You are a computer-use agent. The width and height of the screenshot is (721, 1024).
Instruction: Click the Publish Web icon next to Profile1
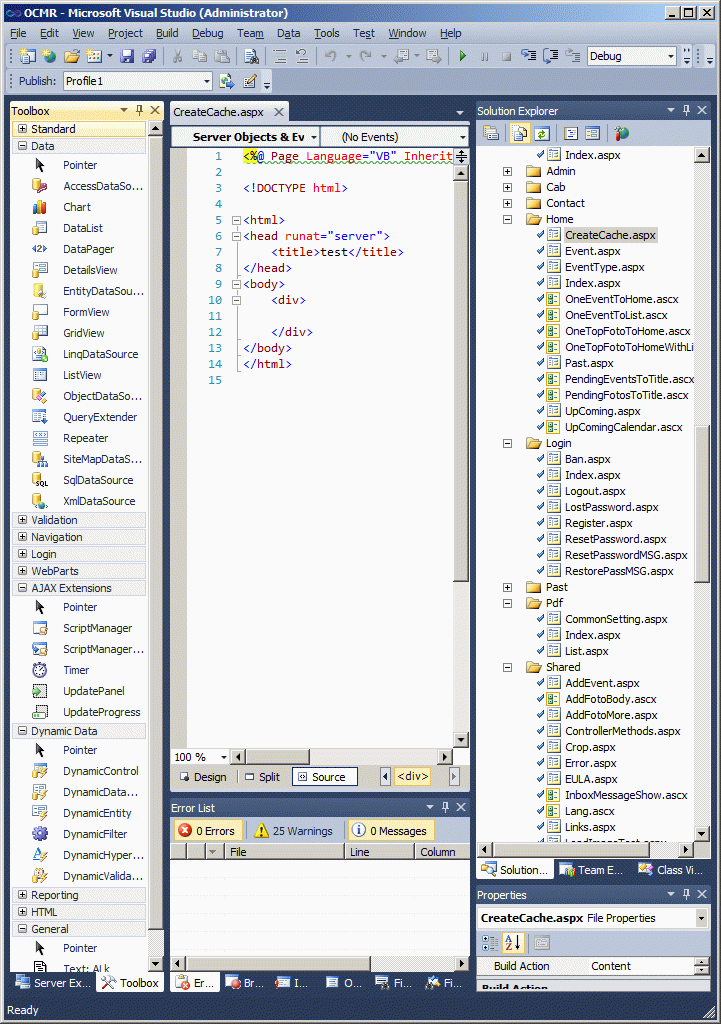227,81
